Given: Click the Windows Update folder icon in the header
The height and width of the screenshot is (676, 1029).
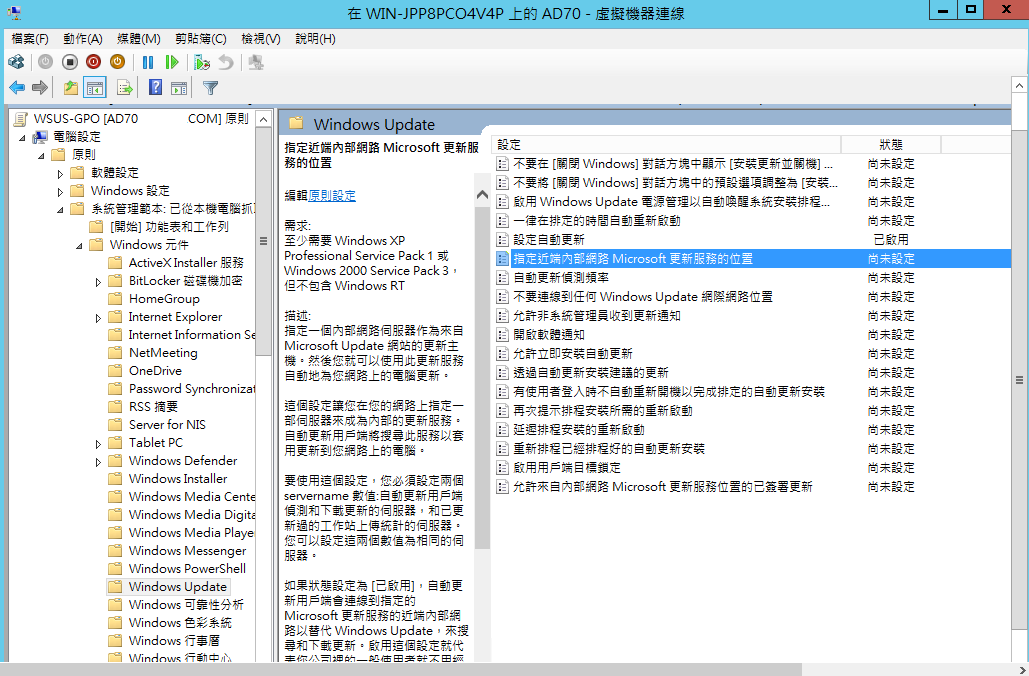Looking at the screenshot, I should (297, 123).
